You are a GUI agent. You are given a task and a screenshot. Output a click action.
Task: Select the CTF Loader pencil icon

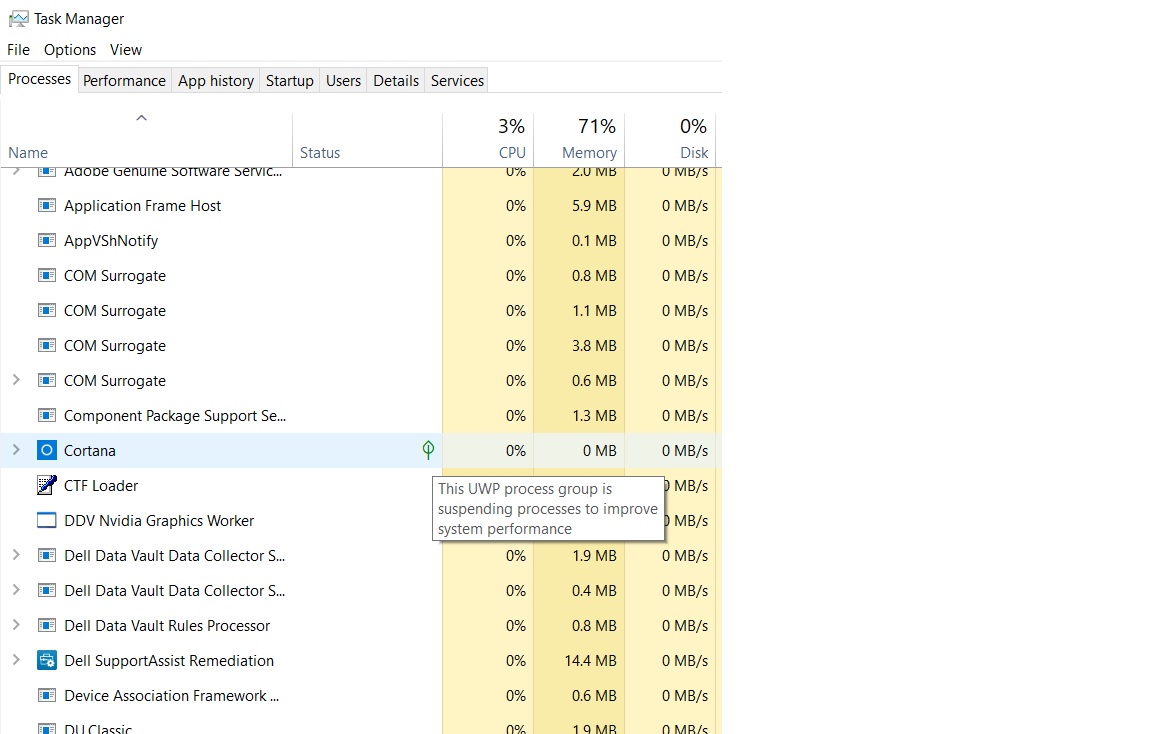tap(47, 485)
